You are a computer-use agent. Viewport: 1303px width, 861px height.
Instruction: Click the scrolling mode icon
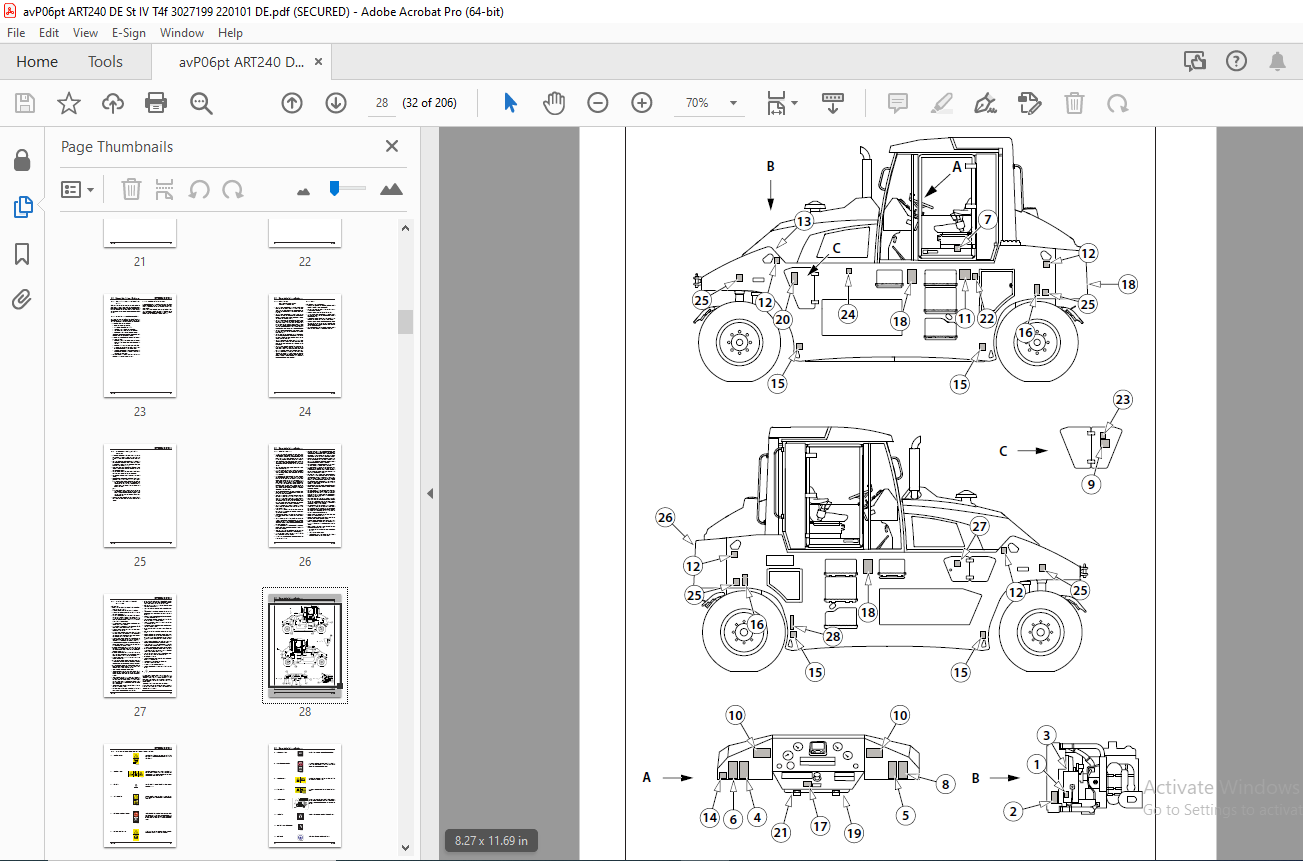point(833,103)
